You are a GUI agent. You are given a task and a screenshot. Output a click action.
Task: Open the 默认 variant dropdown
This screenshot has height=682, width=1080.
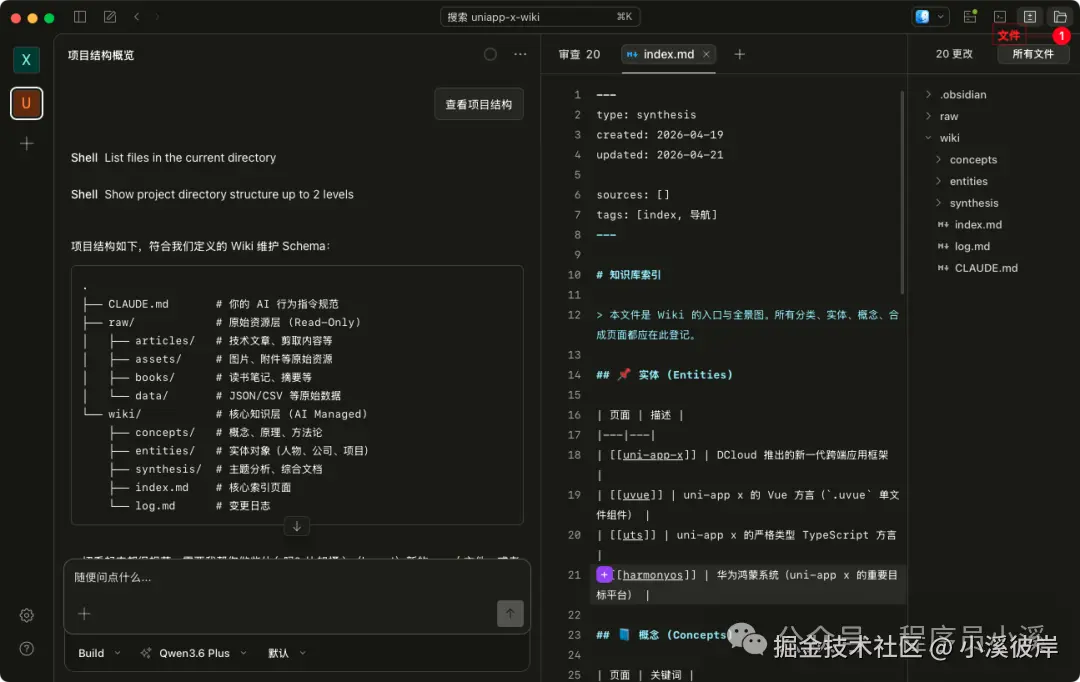click(287, 653)
